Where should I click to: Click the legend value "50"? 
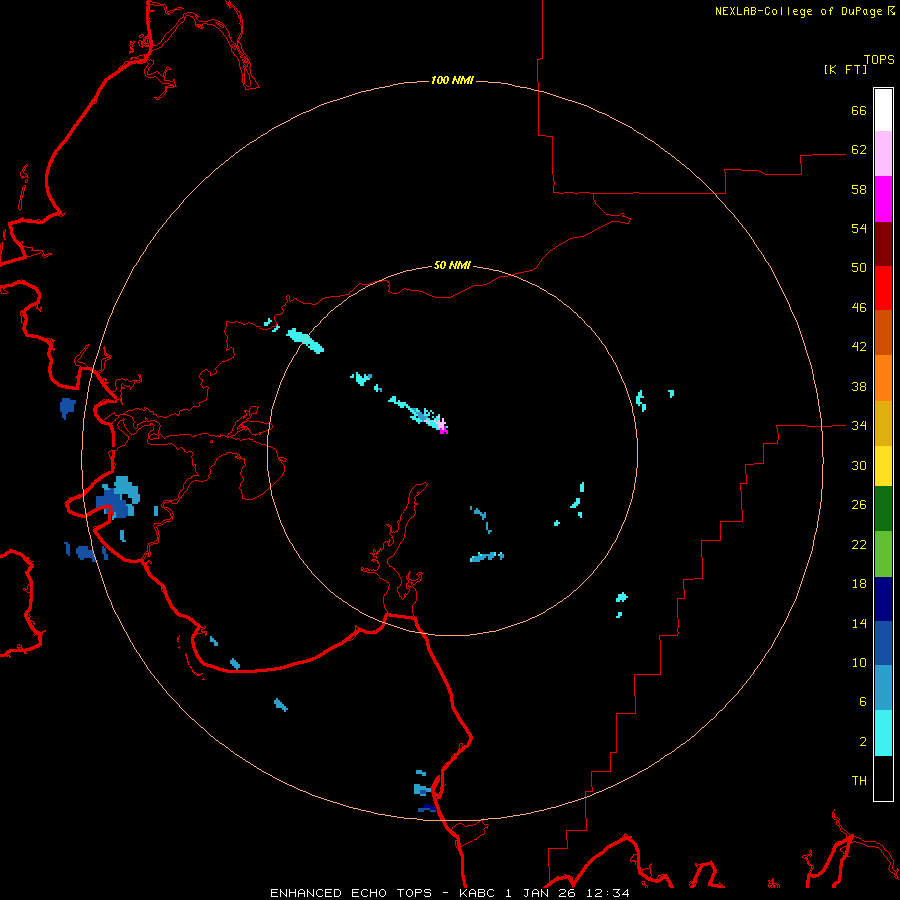[859, 268]
